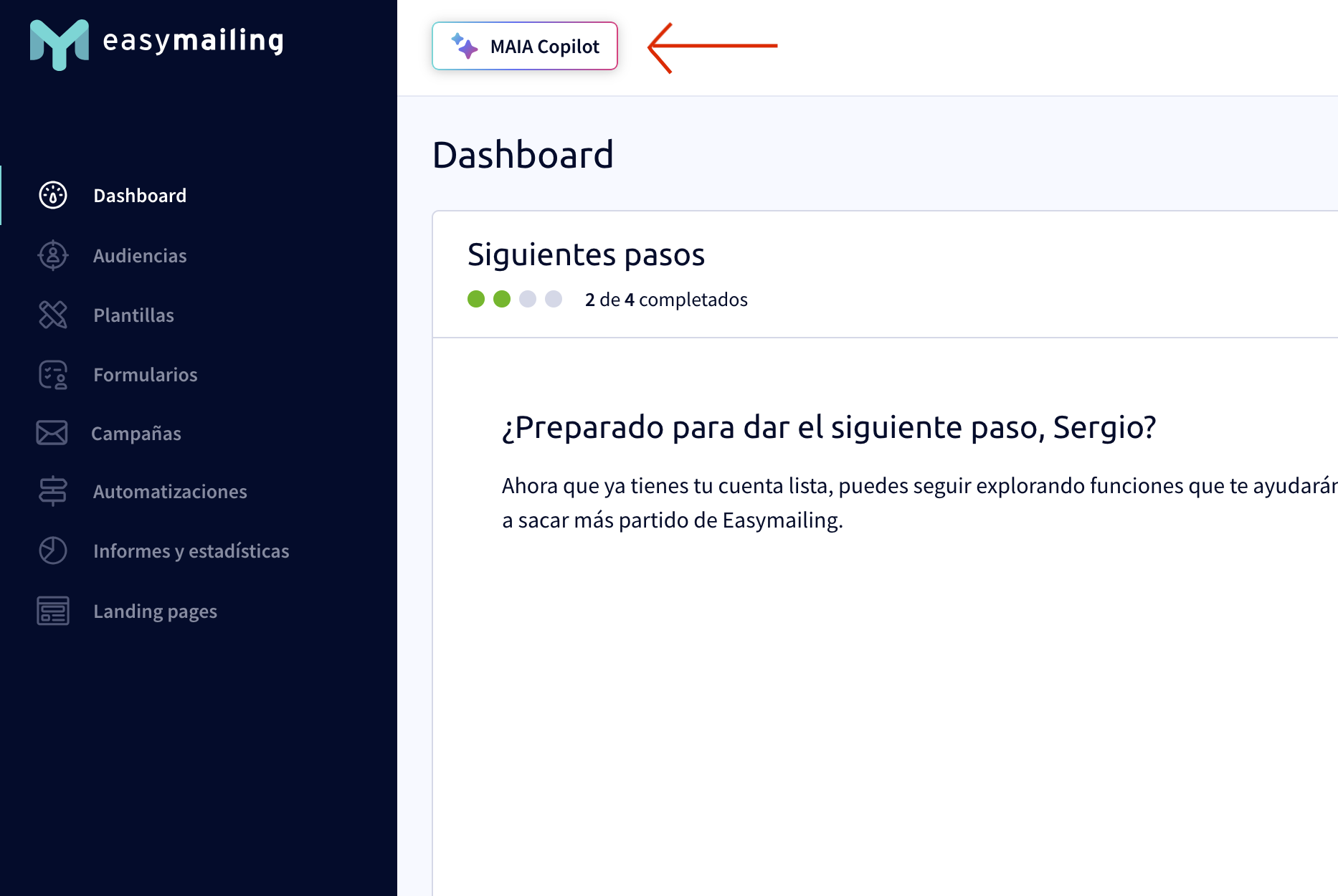
Task: Click the Campañas envelope icon
Action: pyautogui.click(x=52, y=433)
